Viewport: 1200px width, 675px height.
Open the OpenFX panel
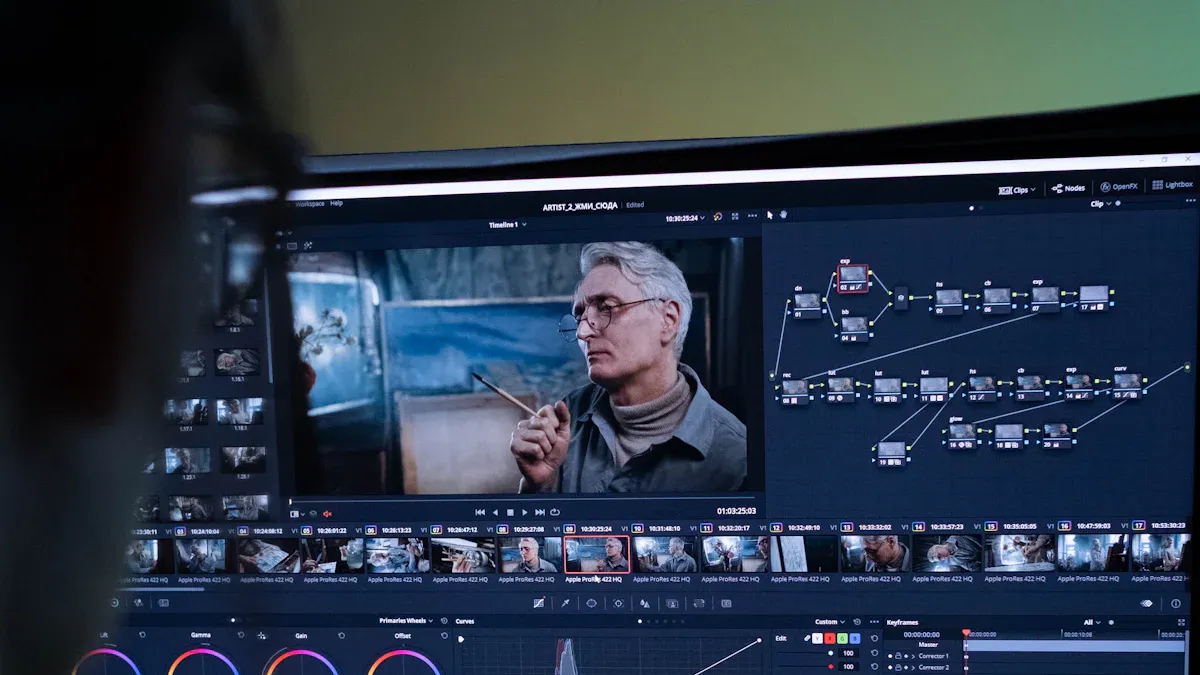(x=1119, y=187)
